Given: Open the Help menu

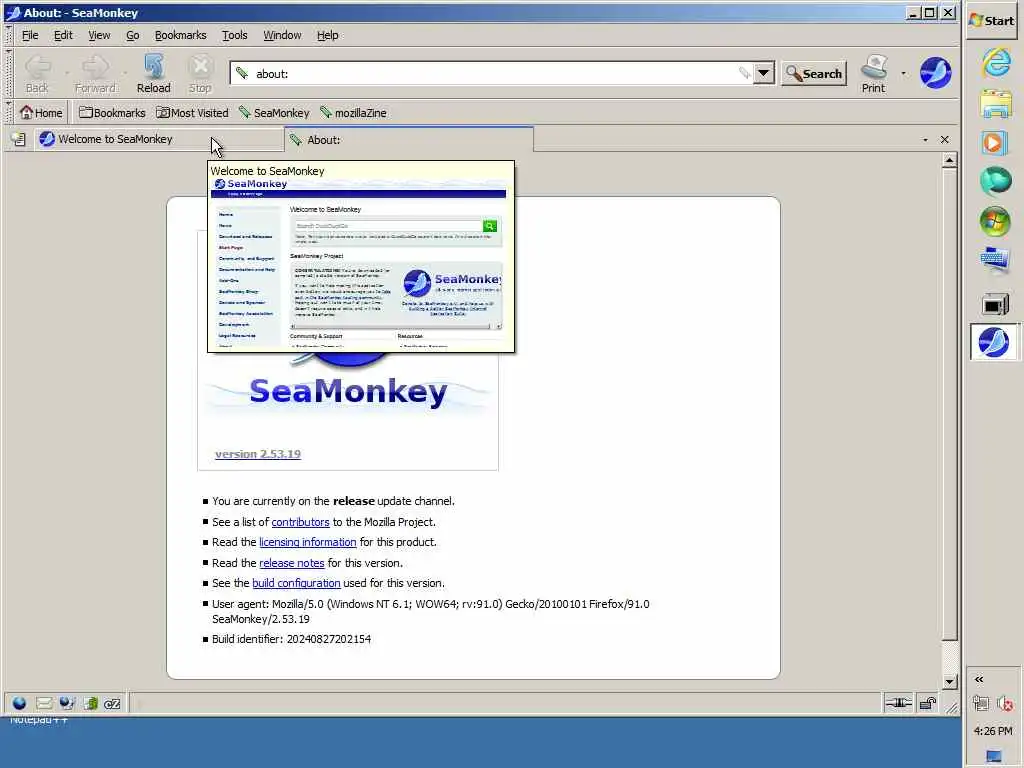Looking at the screenshot, I should pyautogui.click(x=327, y=35).
